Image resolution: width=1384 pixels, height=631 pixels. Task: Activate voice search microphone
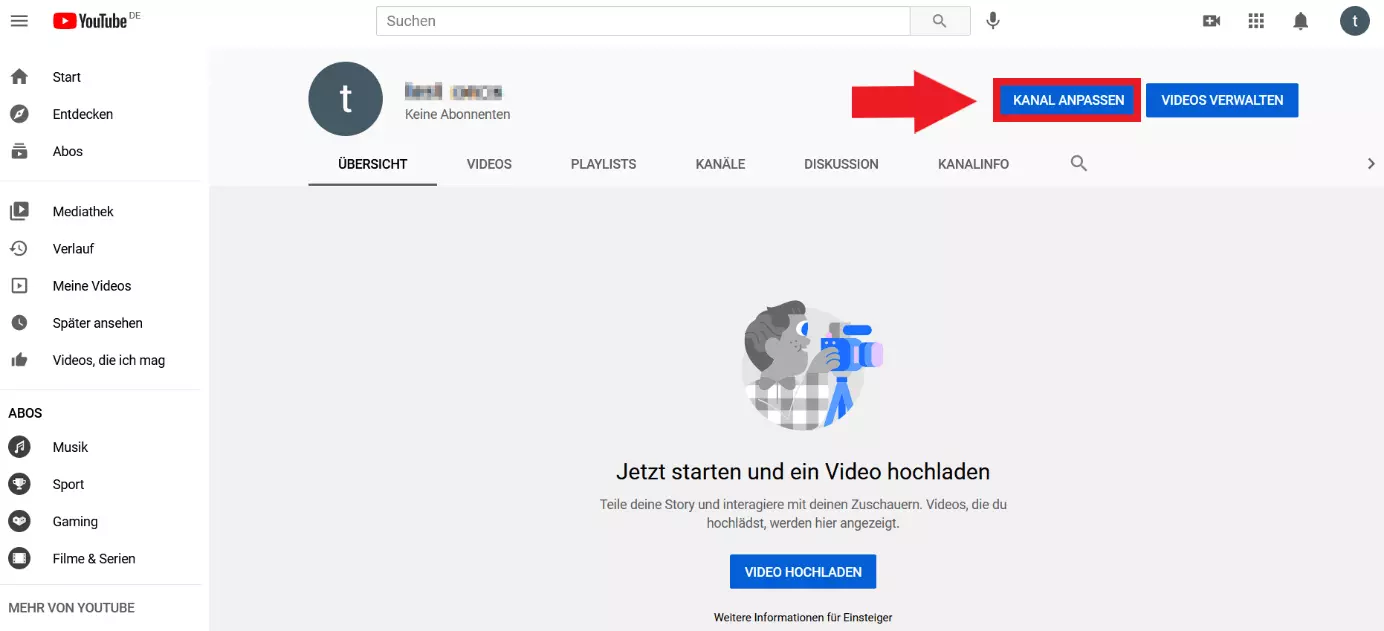coord(992,21)
